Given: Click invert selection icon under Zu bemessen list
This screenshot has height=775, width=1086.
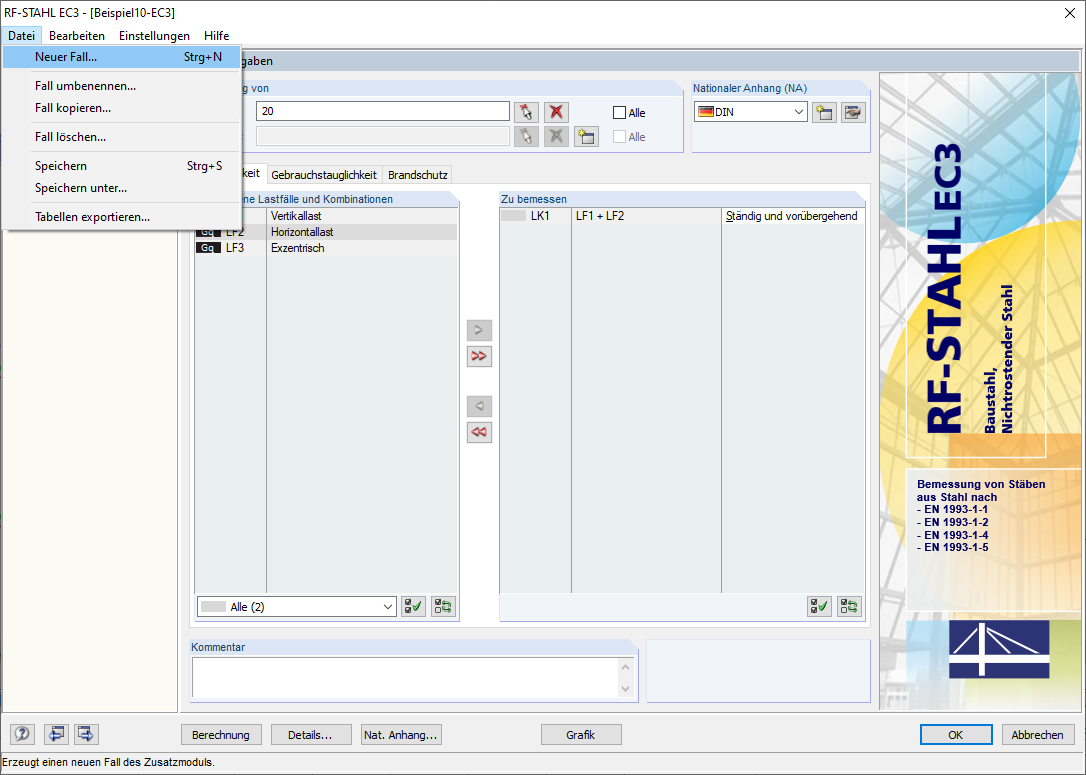Looking at the screenshot, I should [x=849, y=607].
